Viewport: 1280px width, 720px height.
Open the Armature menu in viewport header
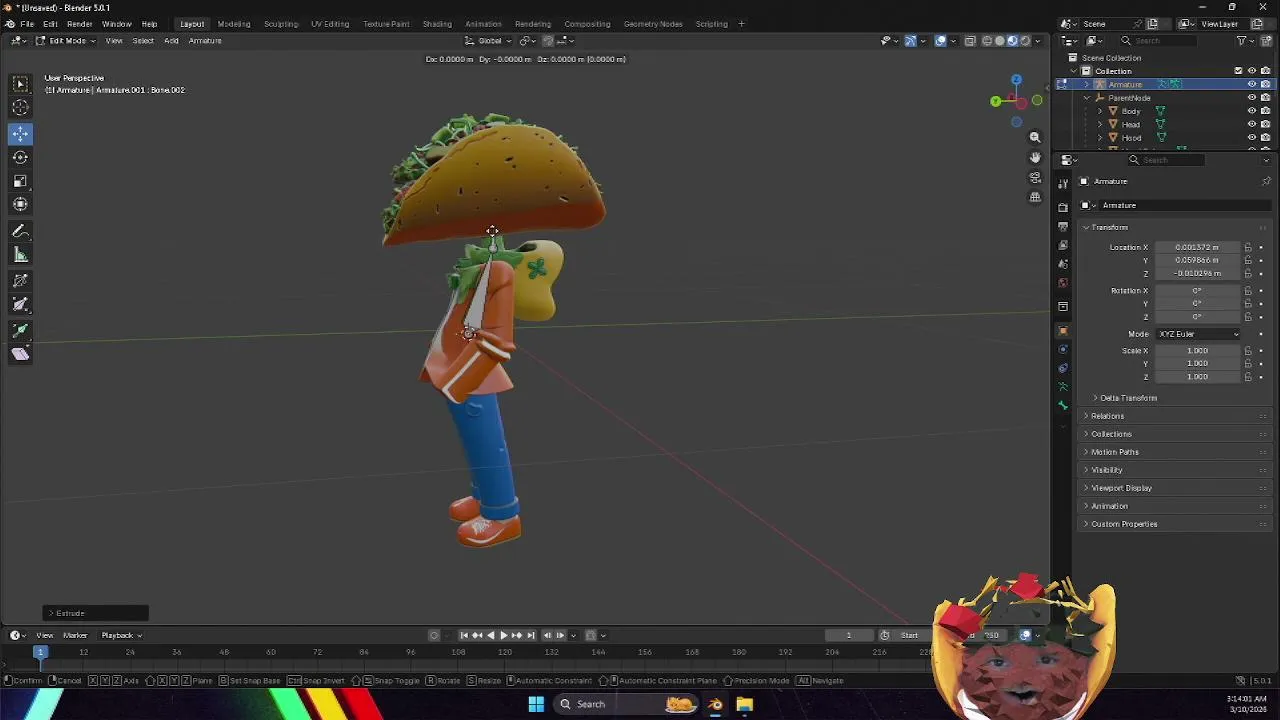[x=205, y=41]
